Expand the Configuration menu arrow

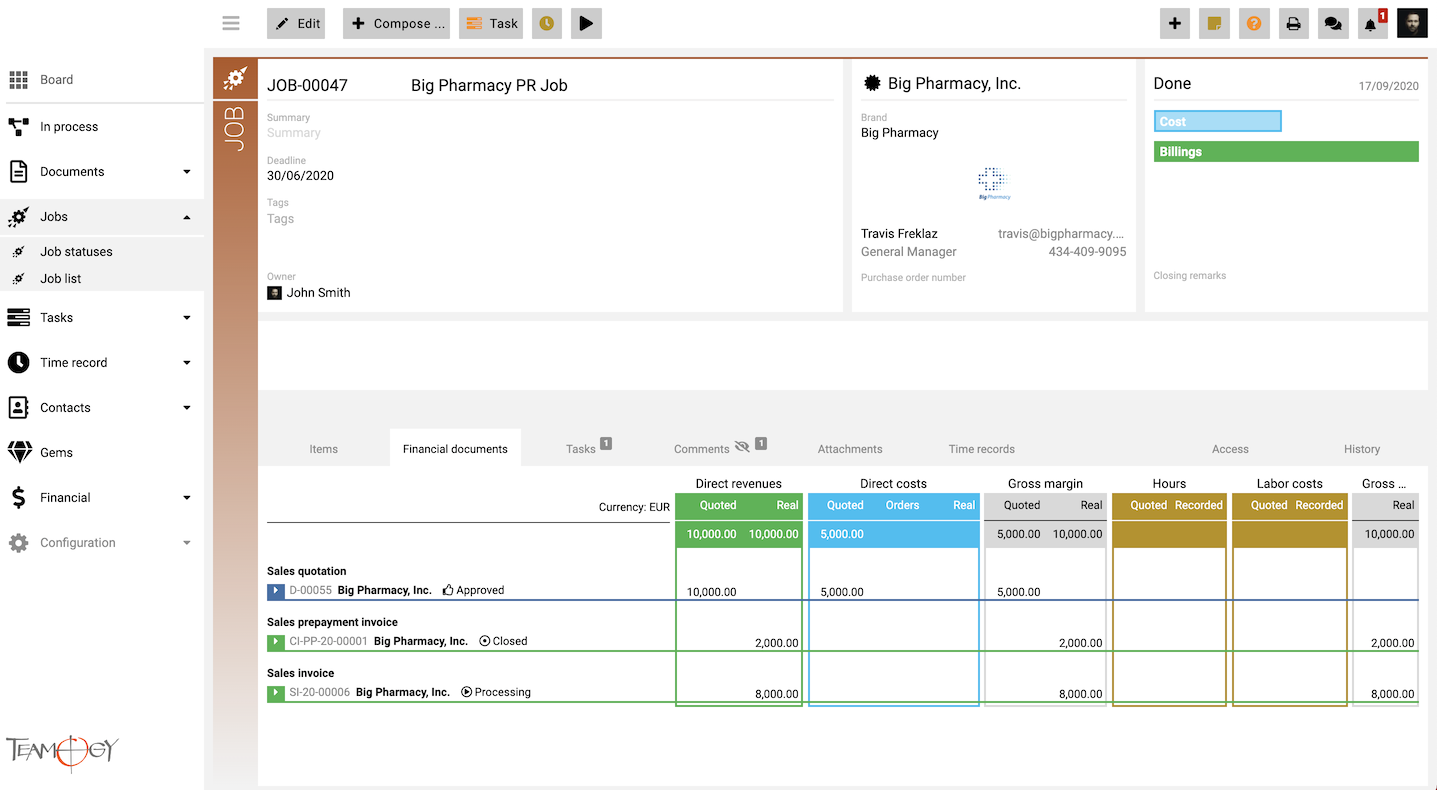[187, 543]
